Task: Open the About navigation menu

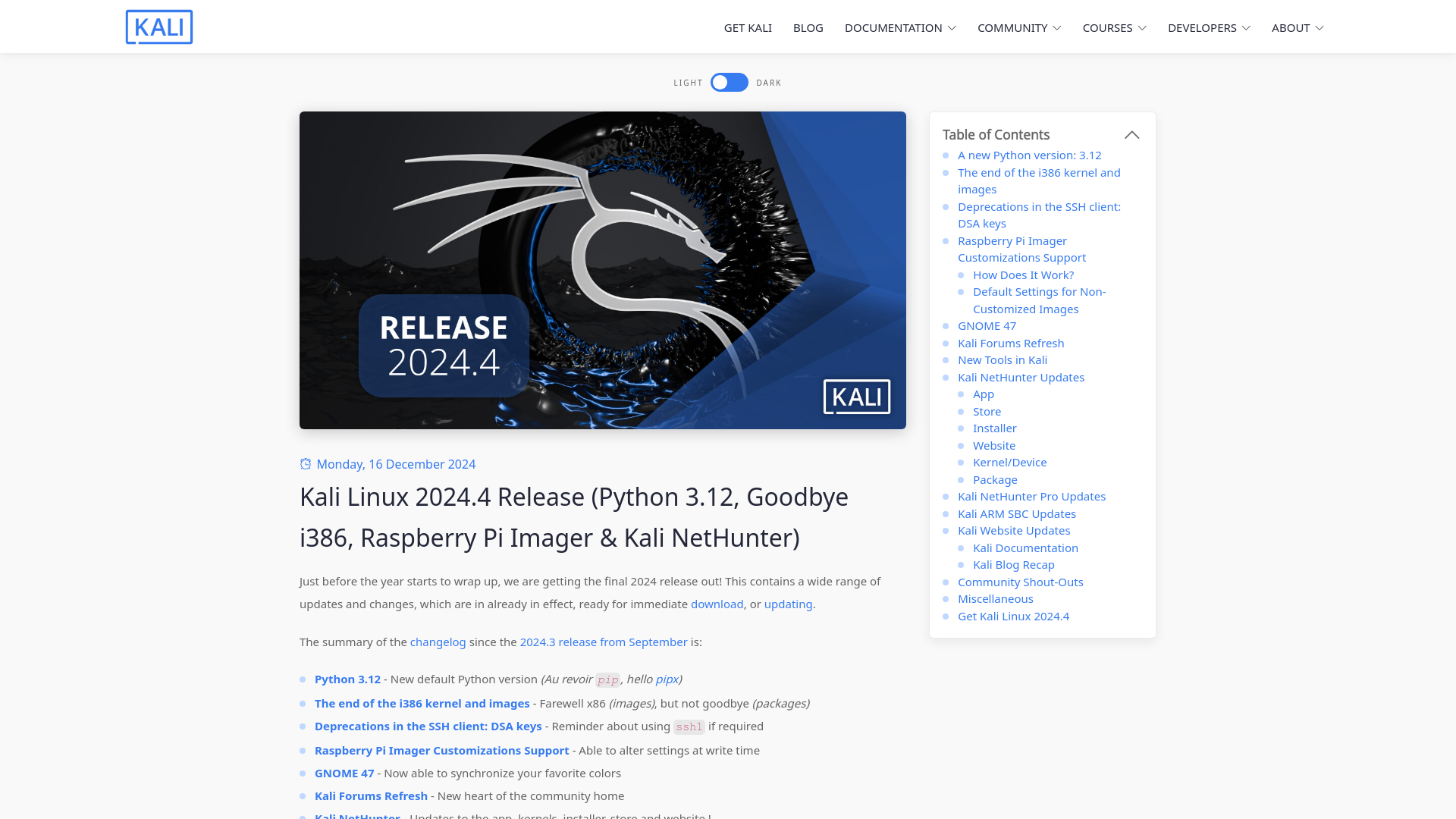Action: coord(1291,28)
